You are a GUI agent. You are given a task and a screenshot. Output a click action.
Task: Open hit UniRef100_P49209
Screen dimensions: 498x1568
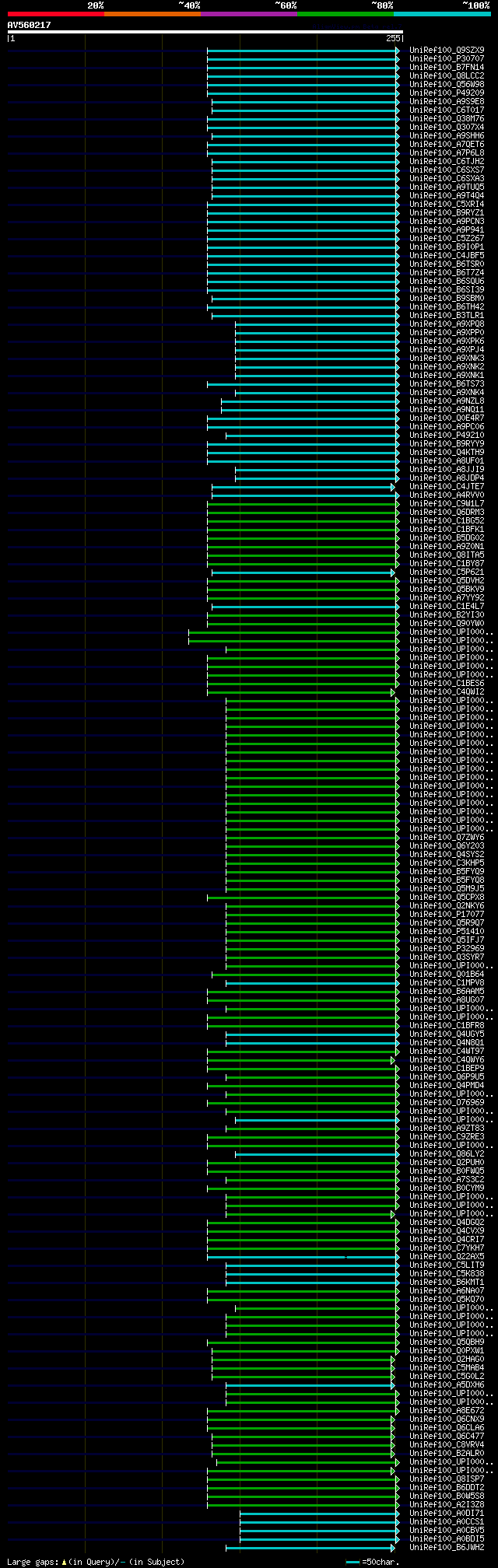tap(447, 93)
